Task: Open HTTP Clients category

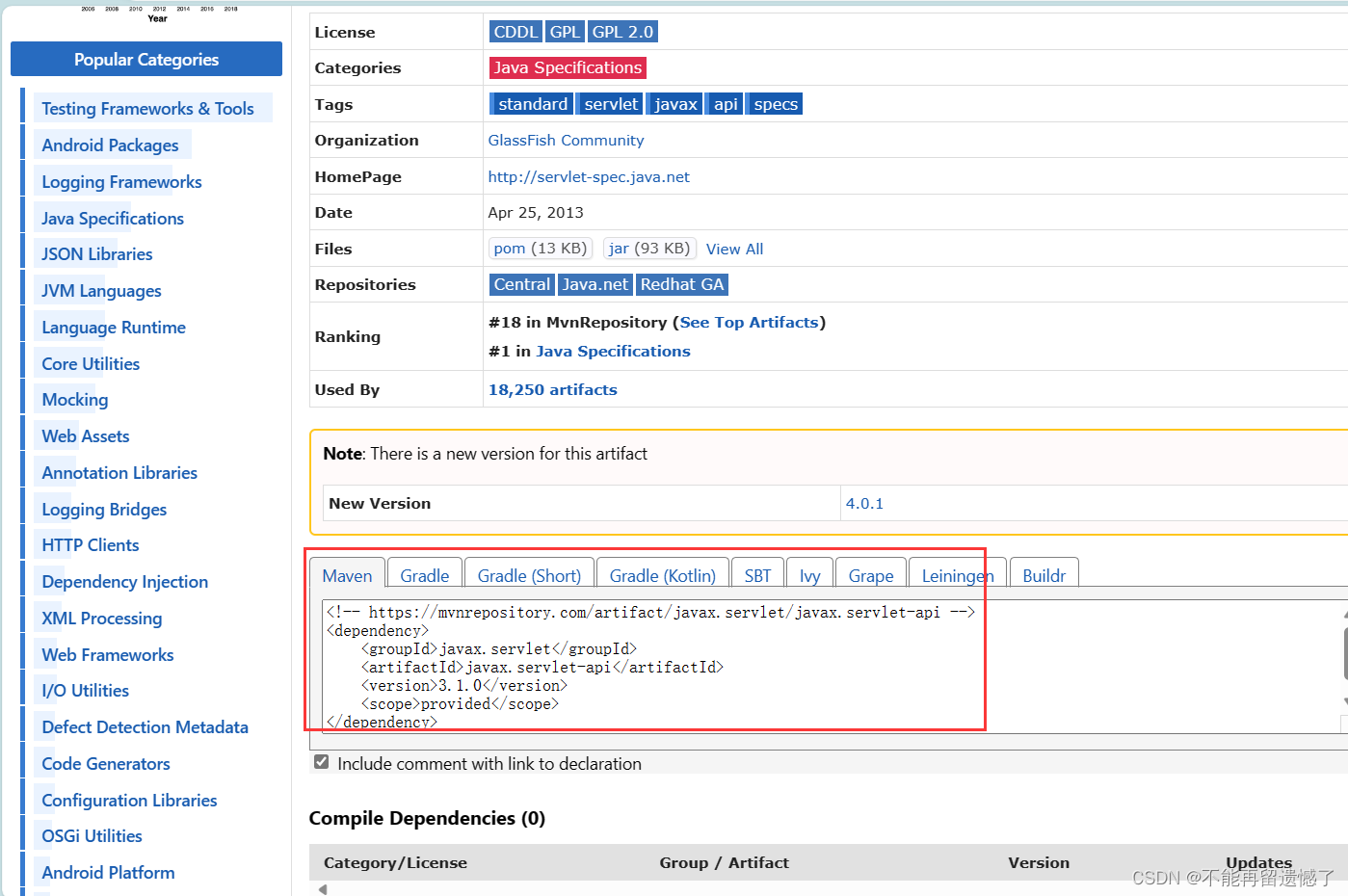Action: point(91,544)
